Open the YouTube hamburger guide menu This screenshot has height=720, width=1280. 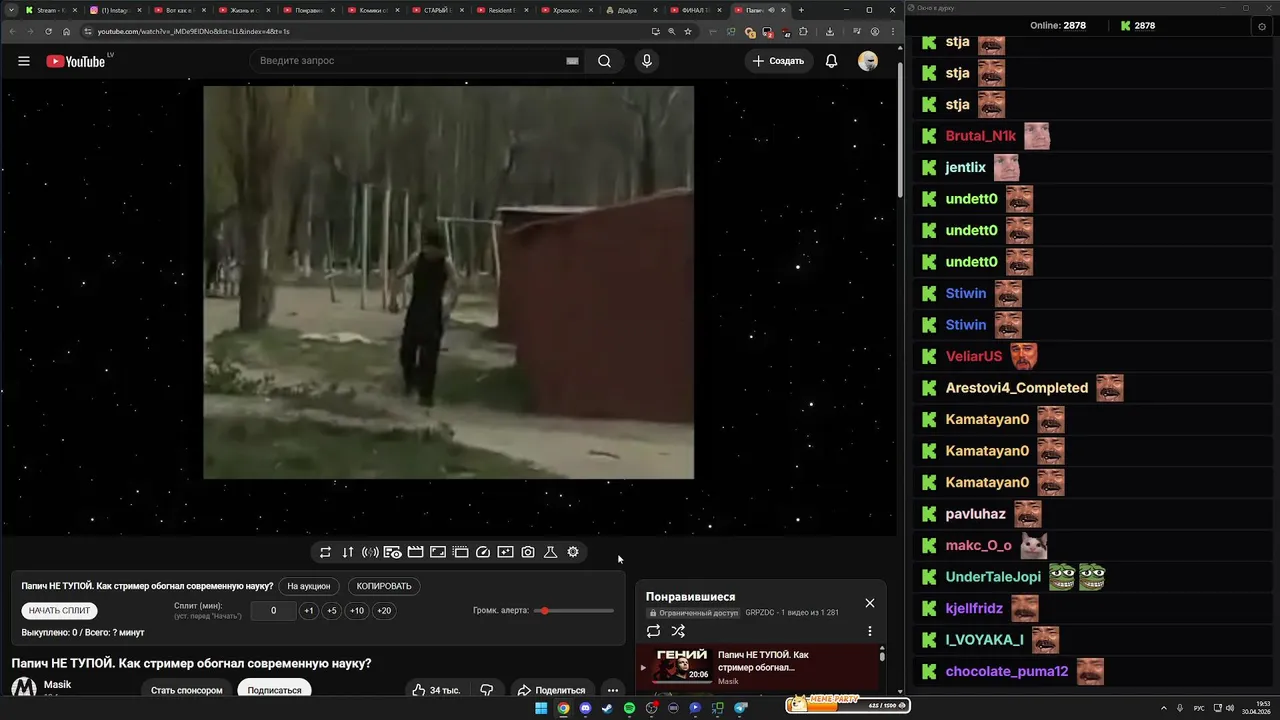pyautogui.click(x=23, y=61)
